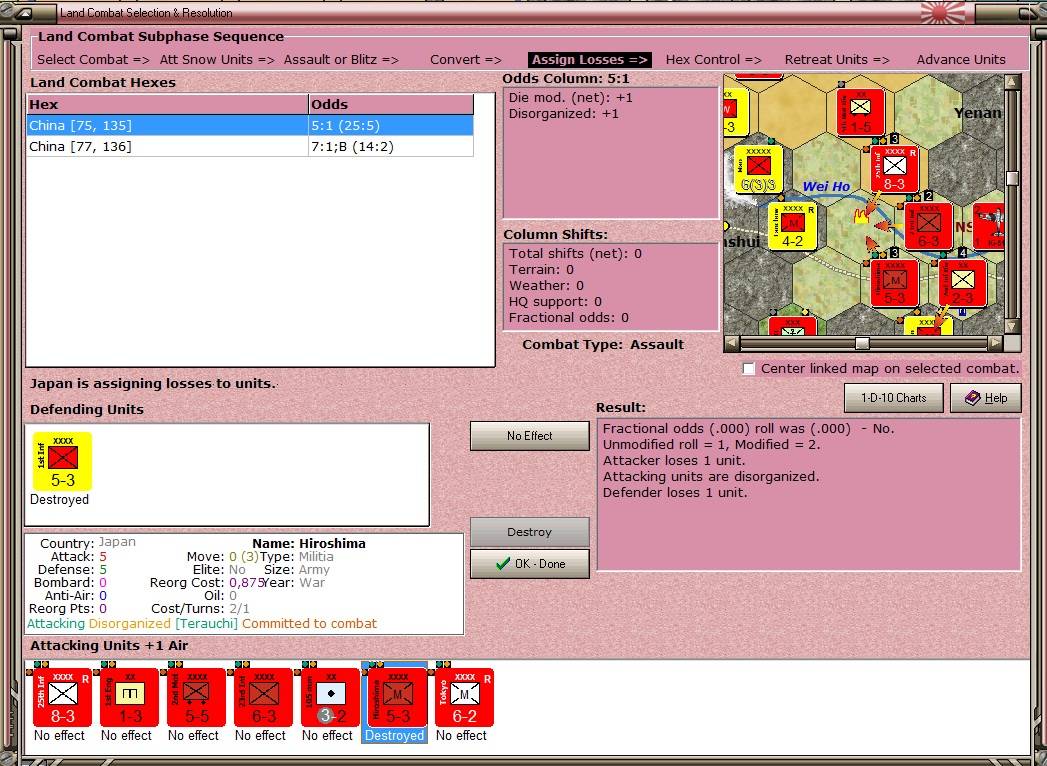Click the Odds column header
Viewport: 1047px width, 766px height.
tap(391, 104)
